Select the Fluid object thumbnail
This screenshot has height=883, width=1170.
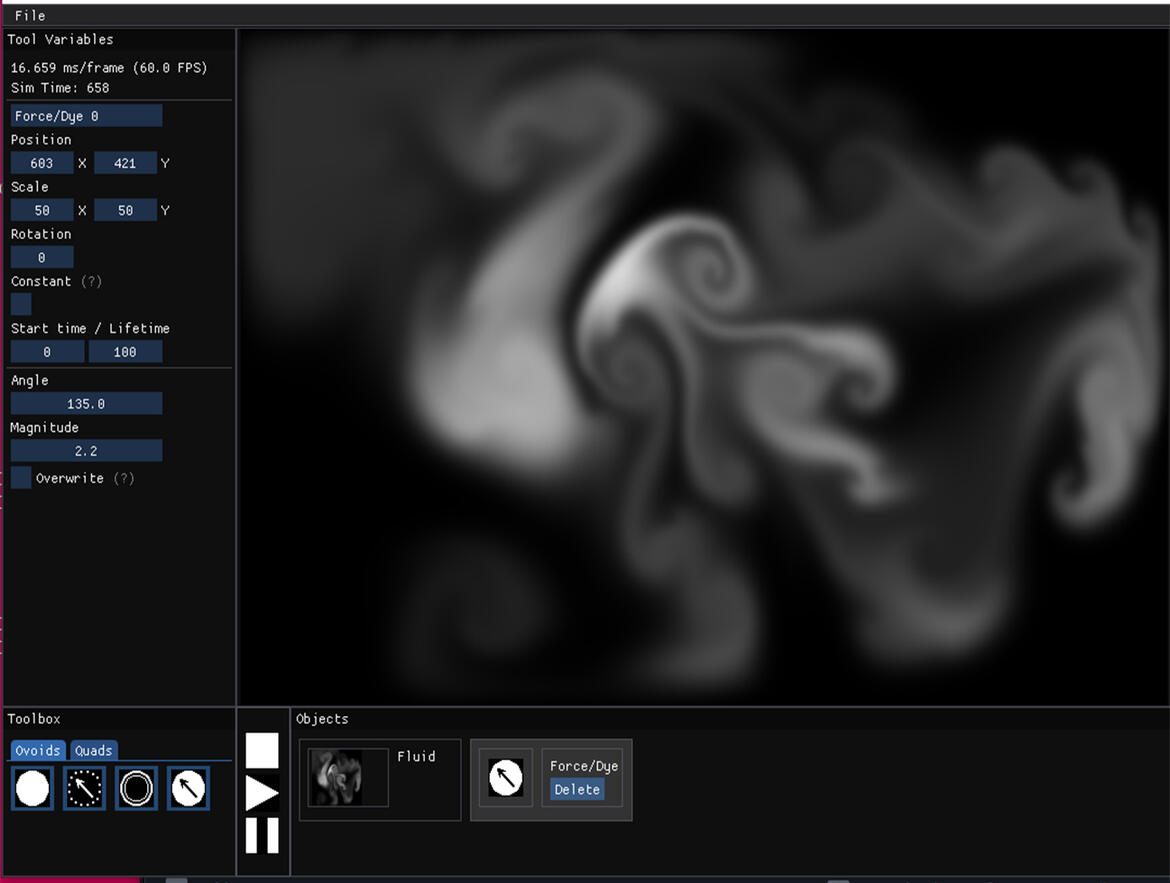[x=348, y=777]
